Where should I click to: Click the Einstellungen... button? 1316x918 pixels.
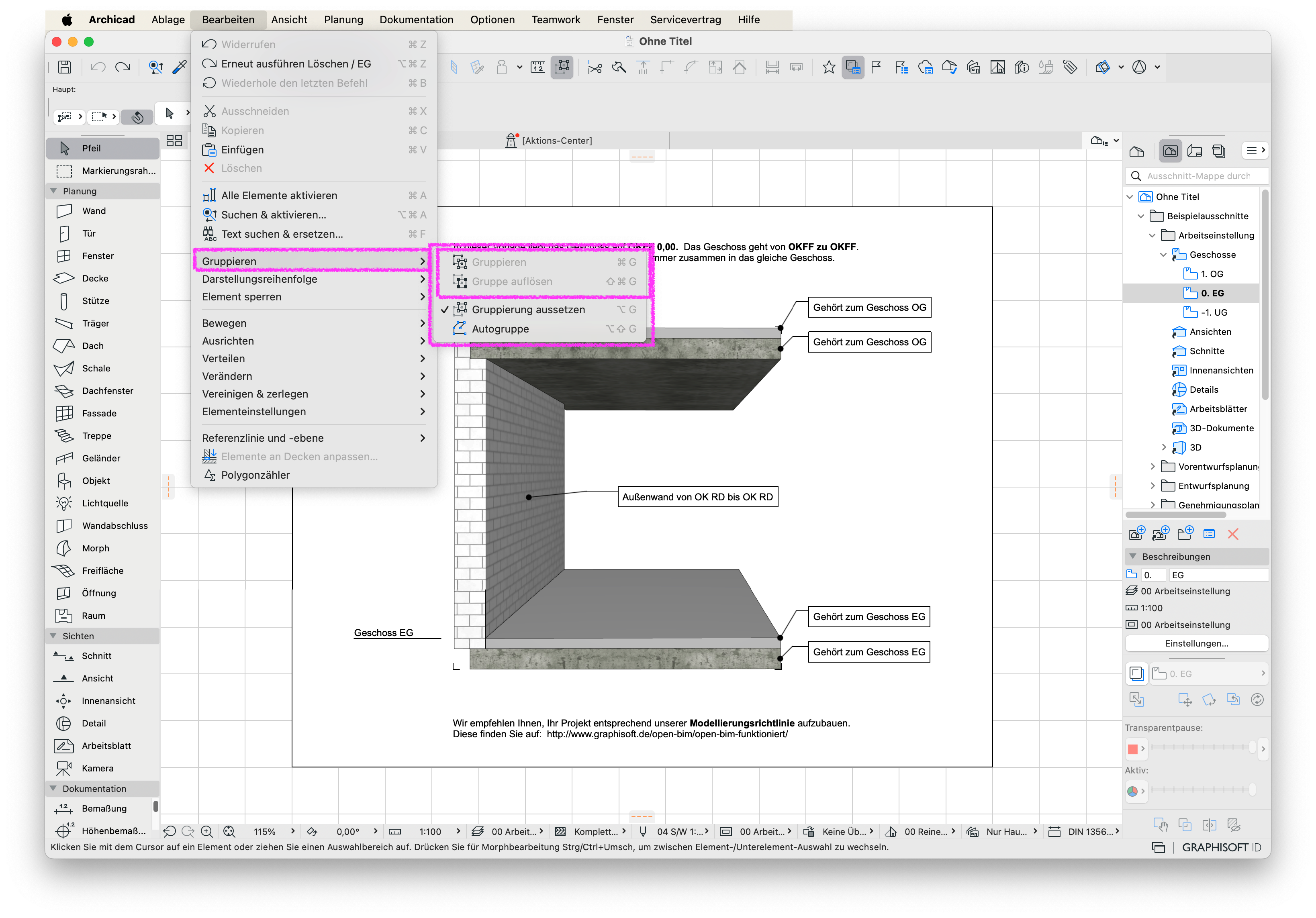coord(1197,643)
